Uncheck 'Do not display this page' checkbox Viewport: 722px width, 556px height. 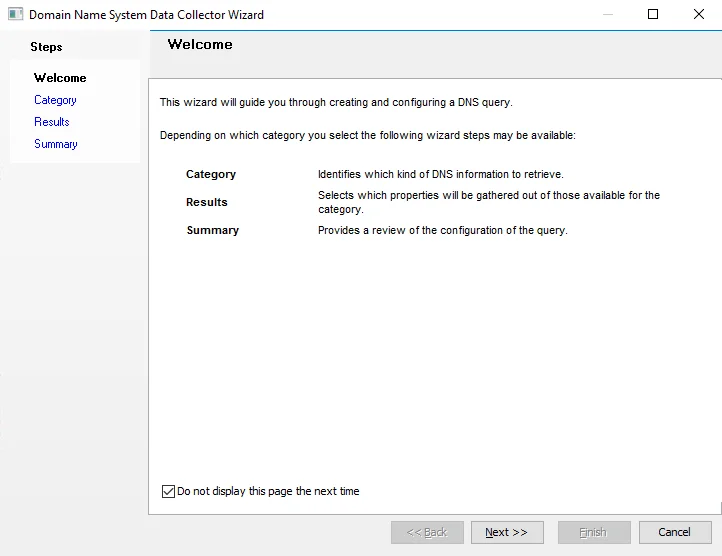tap(169, 492)
